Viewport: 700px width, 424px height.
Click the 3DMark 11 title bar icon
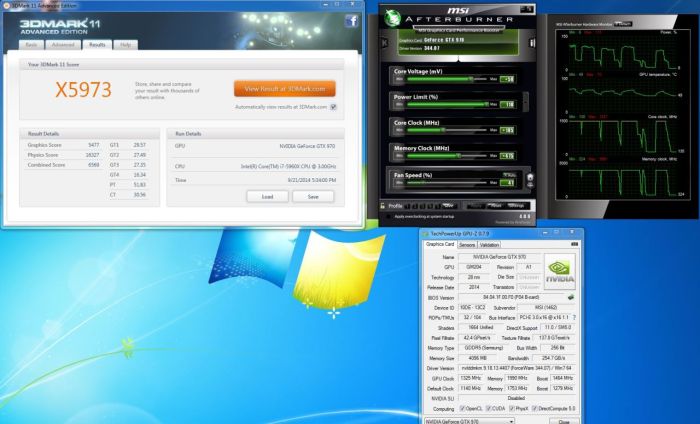(x=5, y=5)
